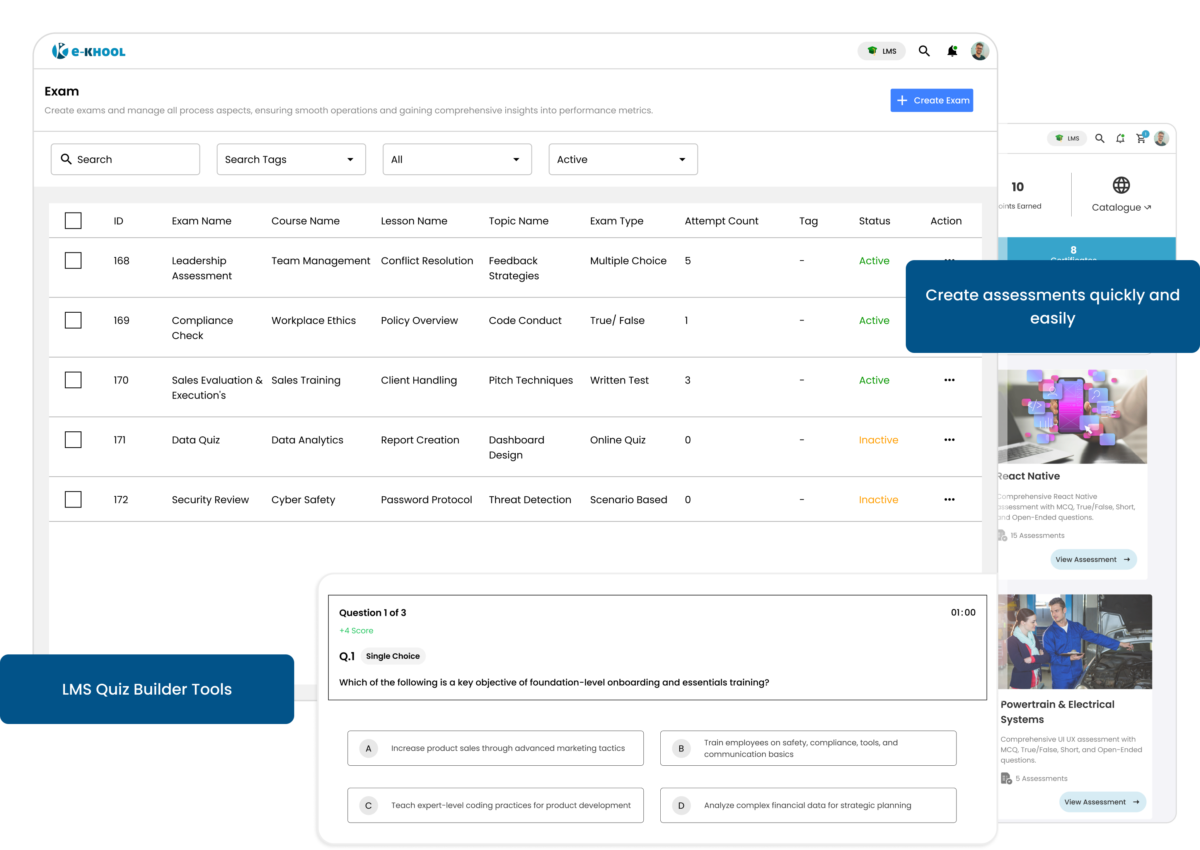Select the Compliance Check row checkbox

73,321
